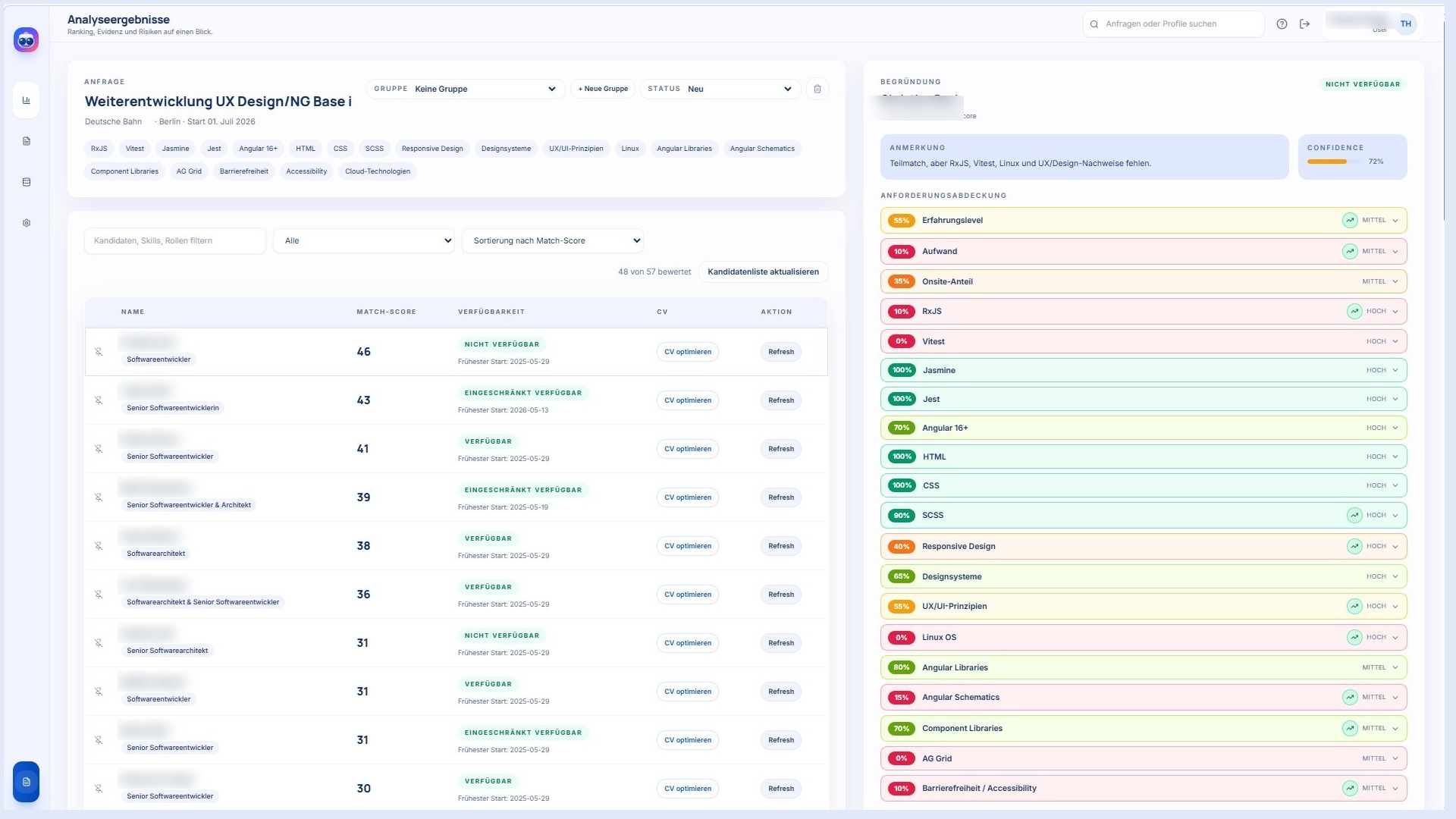Click CV optimieren for the score 46 candidate
This screenshot has height=819, width=1456.
tap(688, 352)
